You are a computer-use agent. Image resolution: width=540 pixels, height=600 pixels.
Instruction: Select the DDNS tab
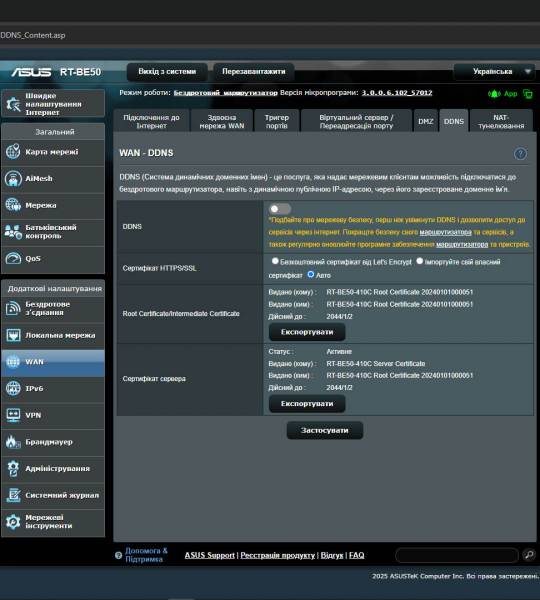[454, 121]
